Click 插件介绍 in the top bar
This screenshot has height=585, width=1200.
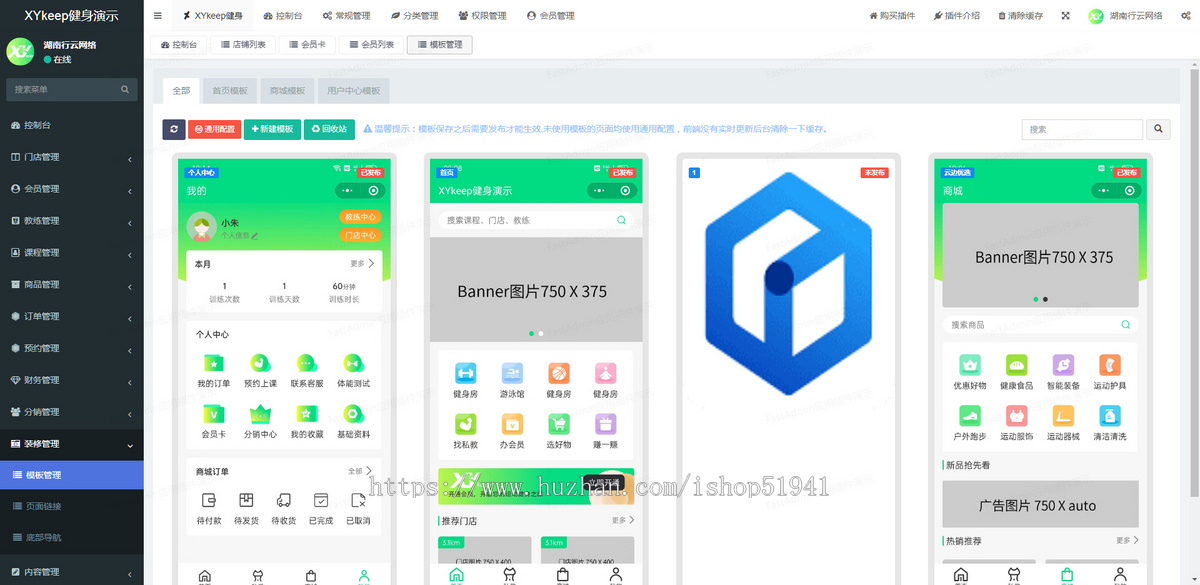coord(956,16)
